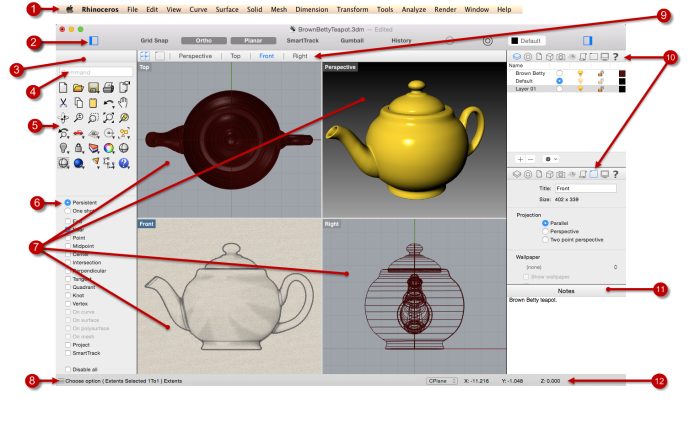
Task: Open the Analyze menu
Action: tap(413, 9)
